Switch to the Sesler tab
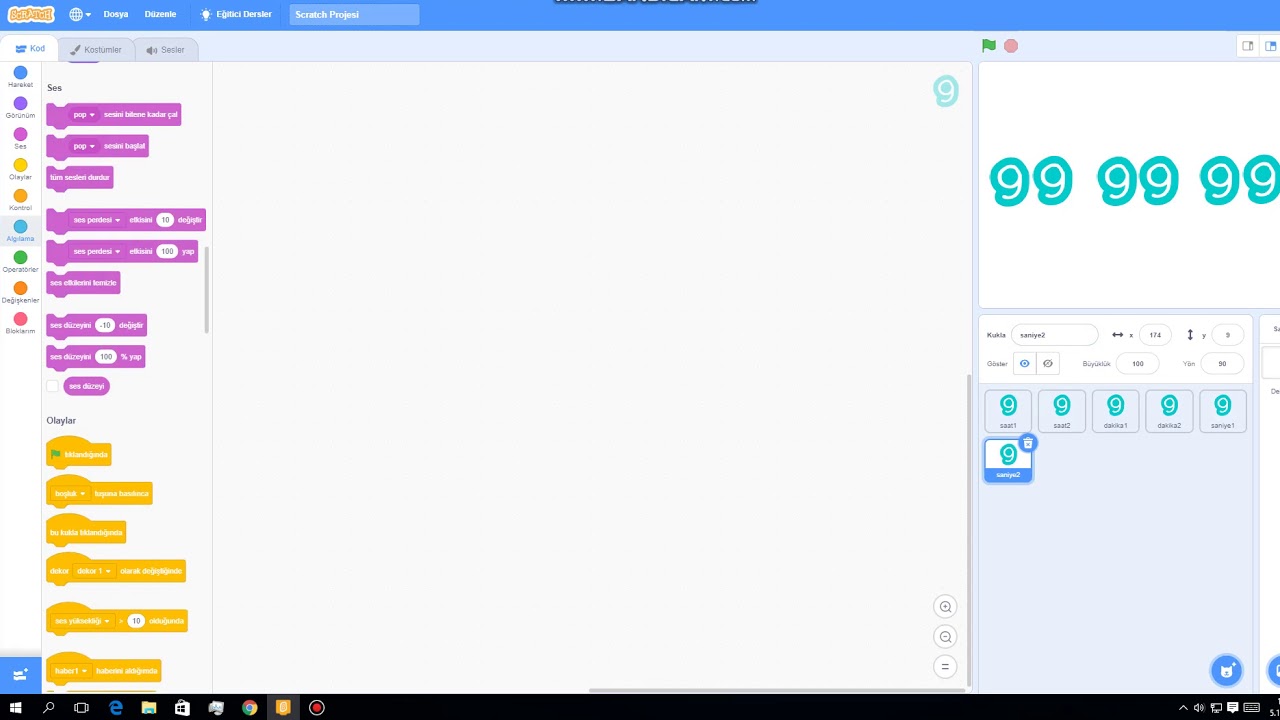This screenshot has height=720, width=1280. tap(165, 49)
